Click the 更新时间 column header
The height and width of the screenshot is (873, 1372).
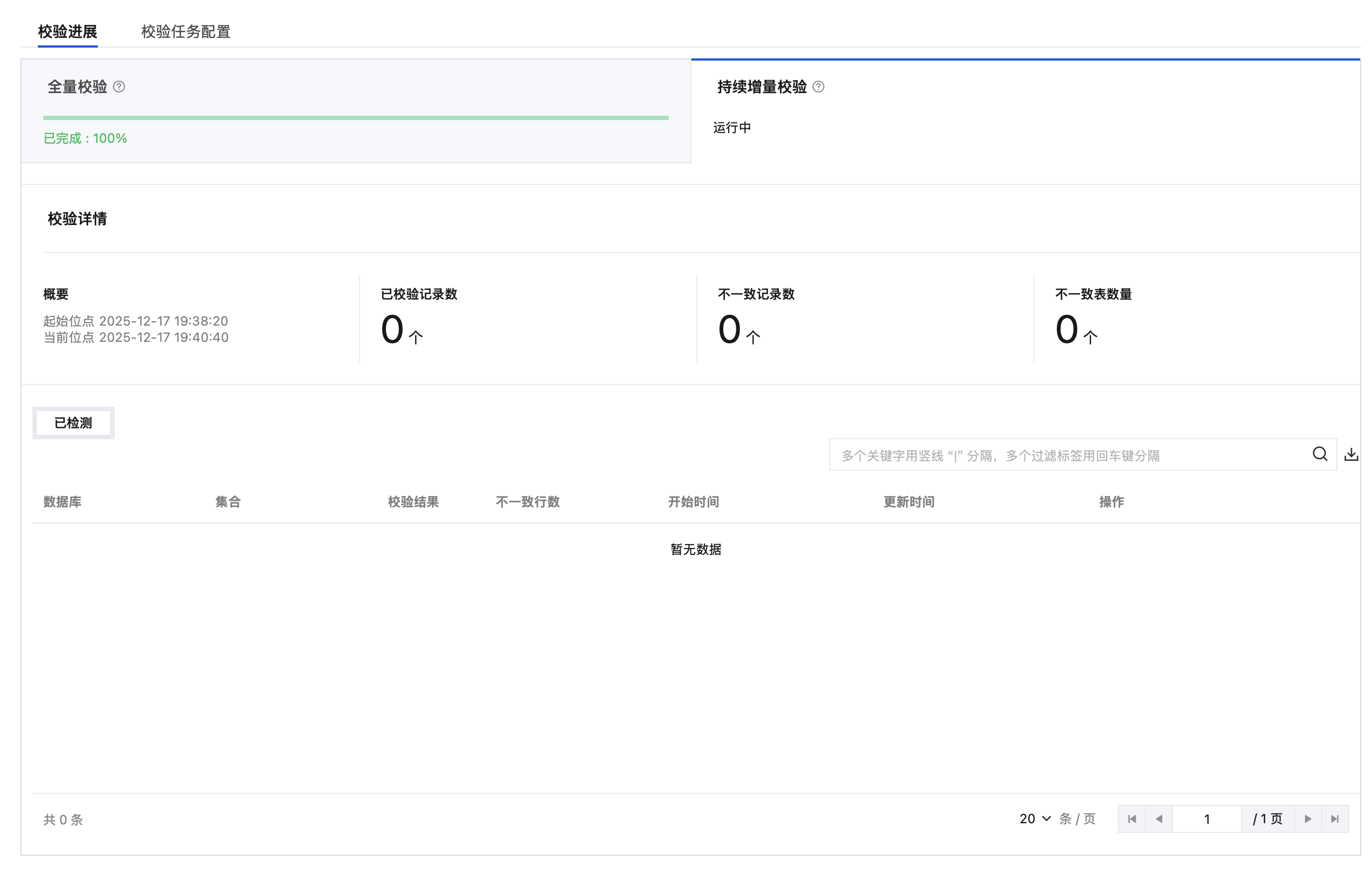tap(908, 502)
